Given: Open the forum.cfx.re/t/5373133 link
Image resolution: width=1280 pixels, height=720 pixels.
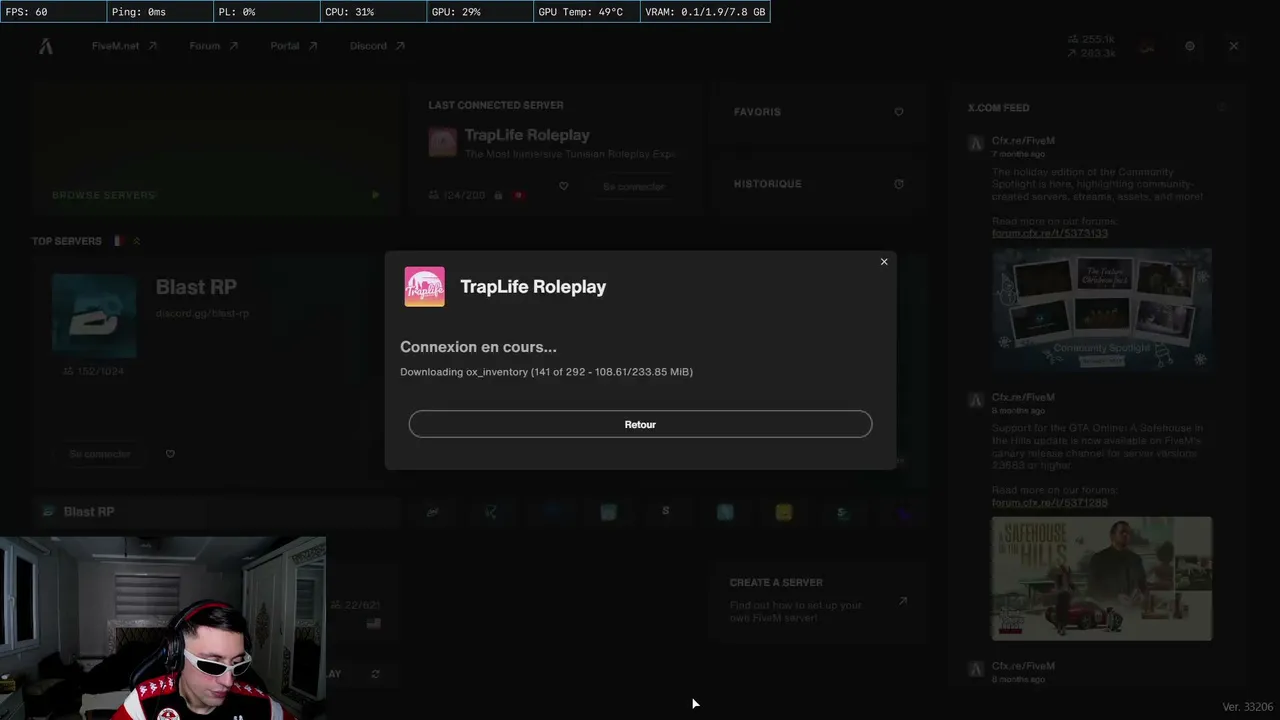Looking at the screenshot, I should [x=1050, y=233].
